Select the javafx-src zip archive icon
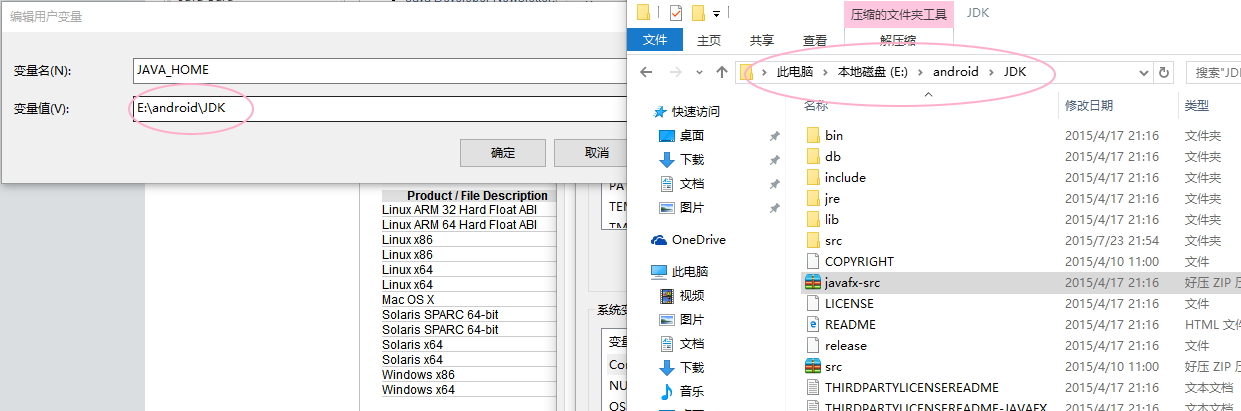The height and width of the screenshot is (411, 1241). (812, 282)
